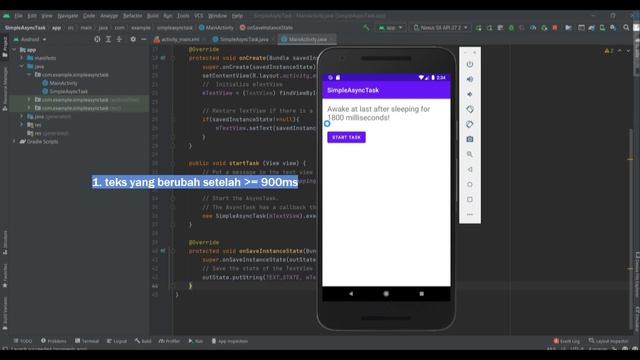Open the App Inspection tool window

point(229,341)
